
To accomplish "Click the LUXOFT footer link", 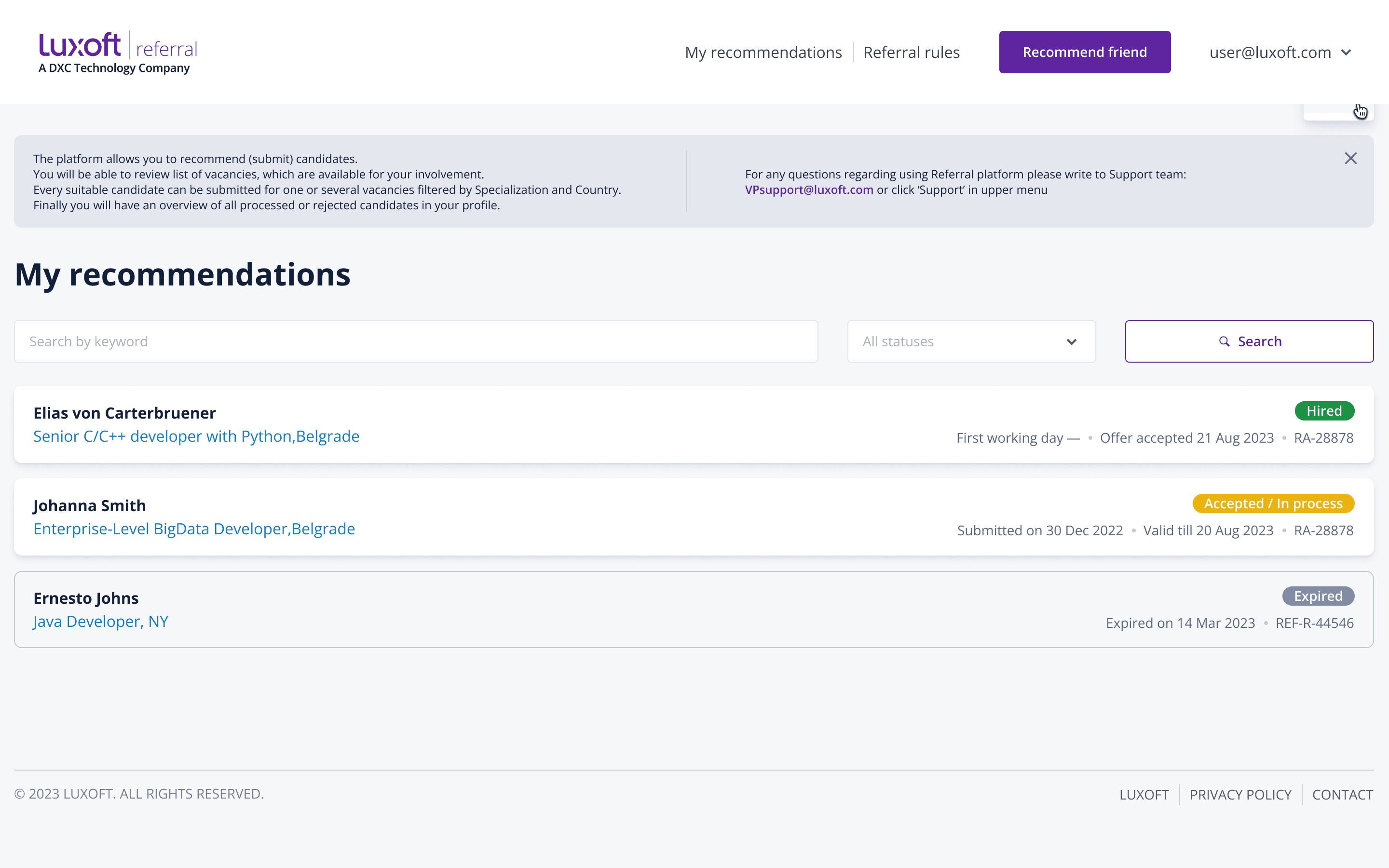I will coord(1144,795).
